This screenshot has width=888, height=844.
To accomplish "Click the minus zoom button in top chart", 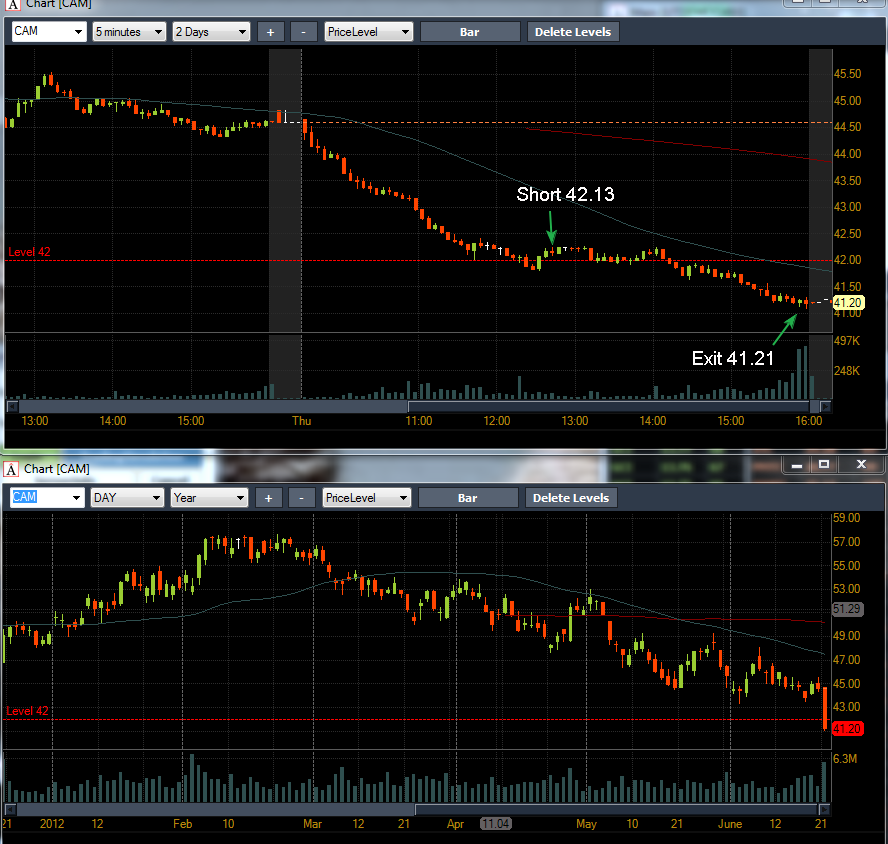I will (303, 32).
